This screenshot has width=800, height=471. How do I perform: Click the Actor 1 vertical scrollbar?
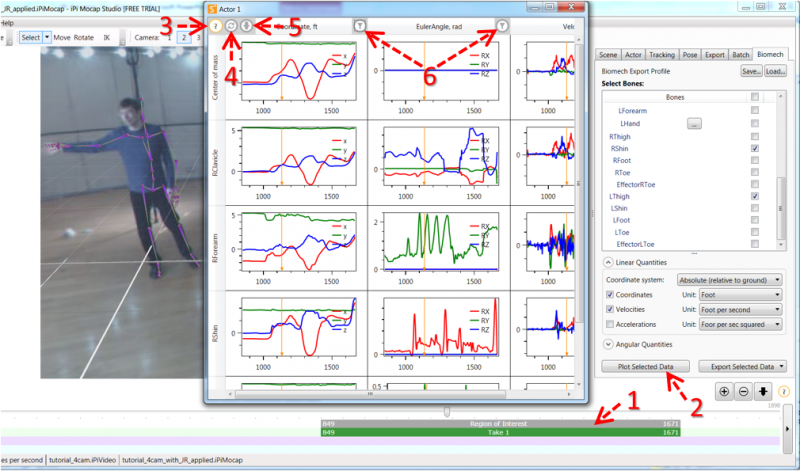coord(579,184)
